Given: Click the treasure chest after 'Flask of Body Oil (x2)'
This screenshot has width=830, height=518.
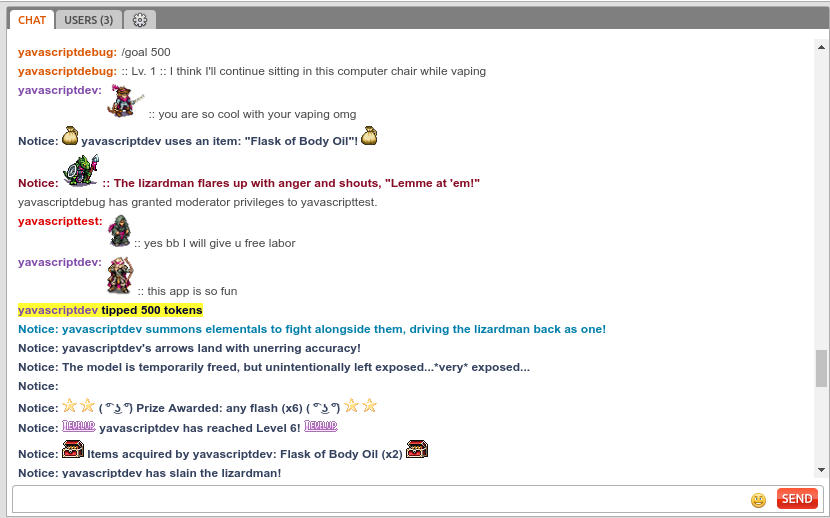Looking at the screenshot, I should (x=417, y=450).
